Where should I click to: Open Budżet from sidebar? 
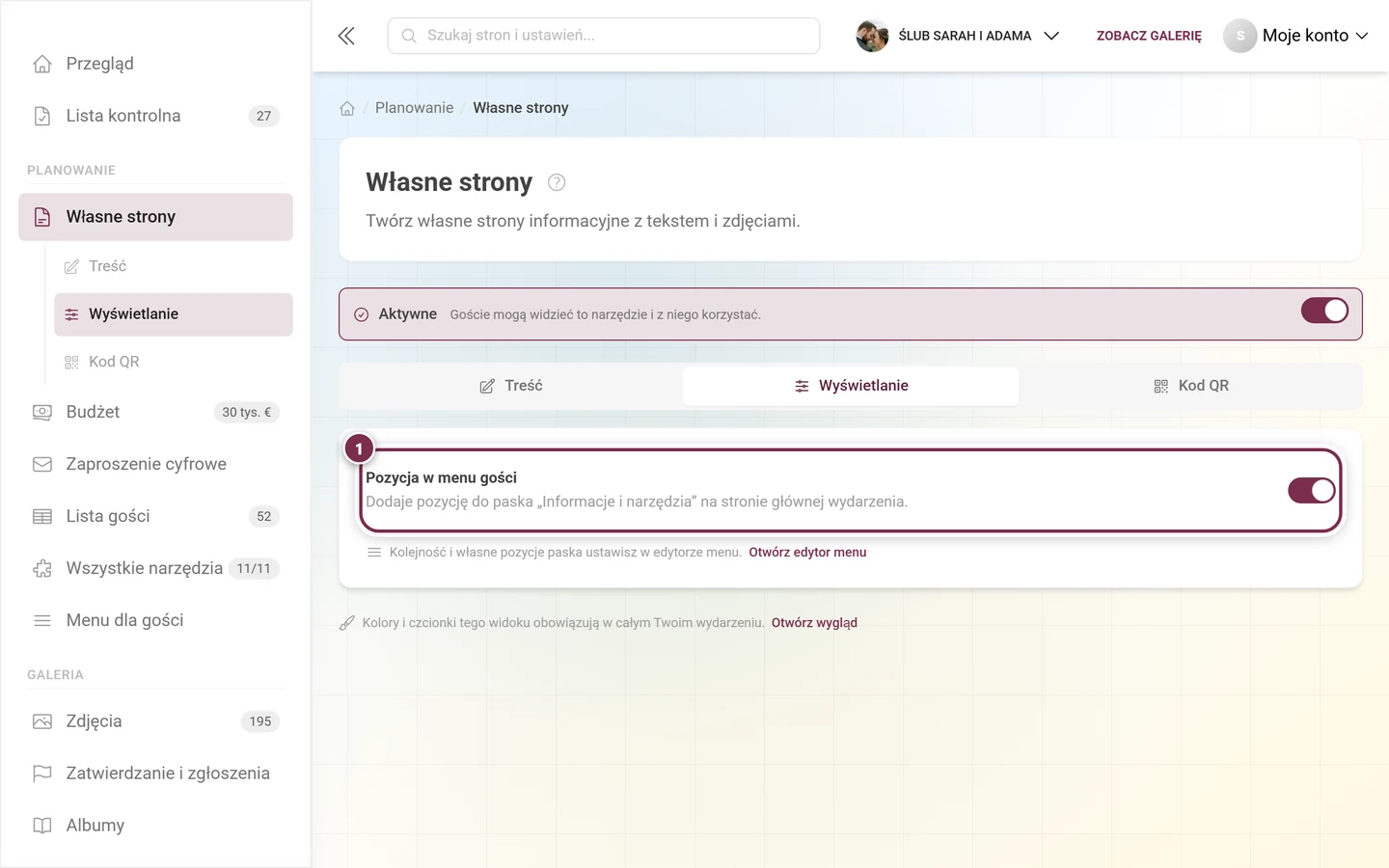[155, 412]
